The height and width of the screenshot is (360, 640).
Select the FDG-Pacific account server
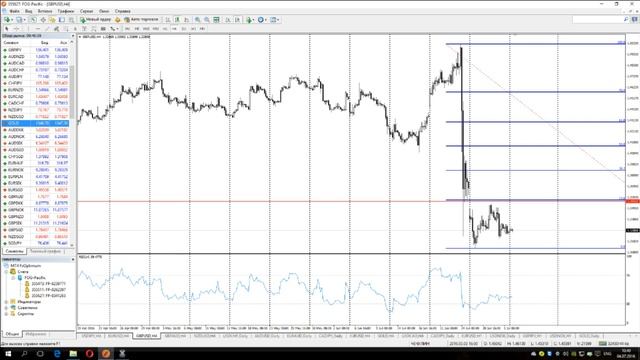(34, 278)
